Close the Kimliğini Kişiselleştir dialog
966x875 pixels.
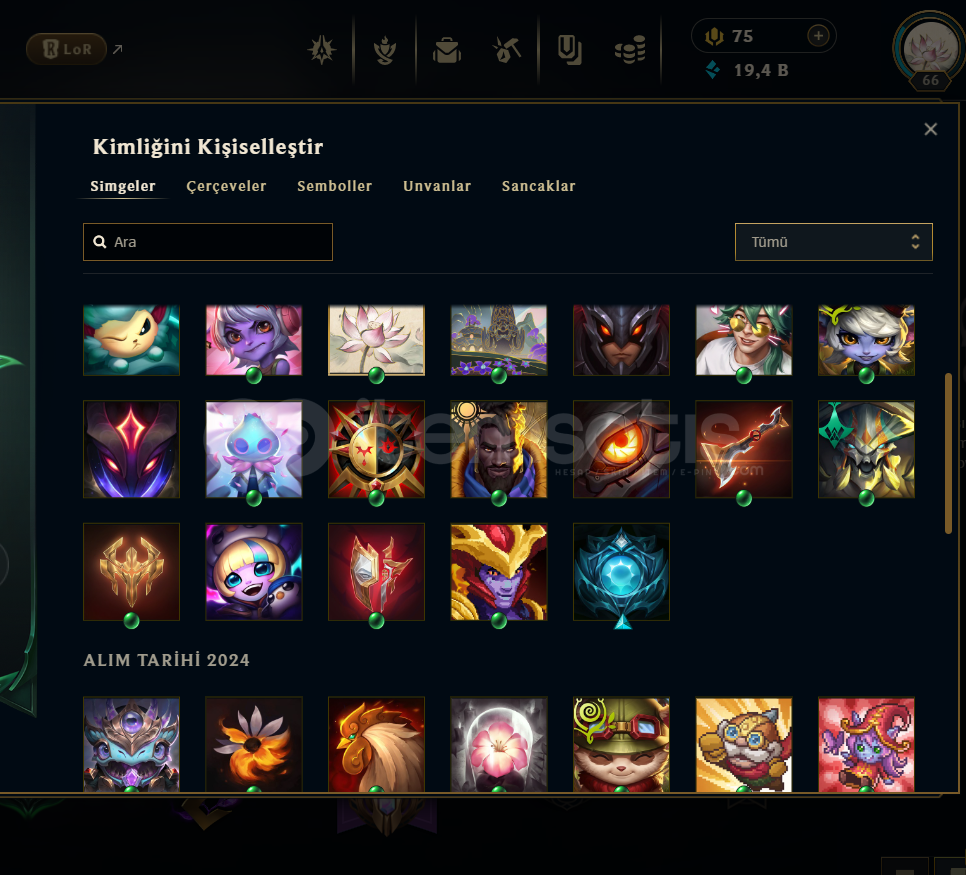click(x=931, y=129)
